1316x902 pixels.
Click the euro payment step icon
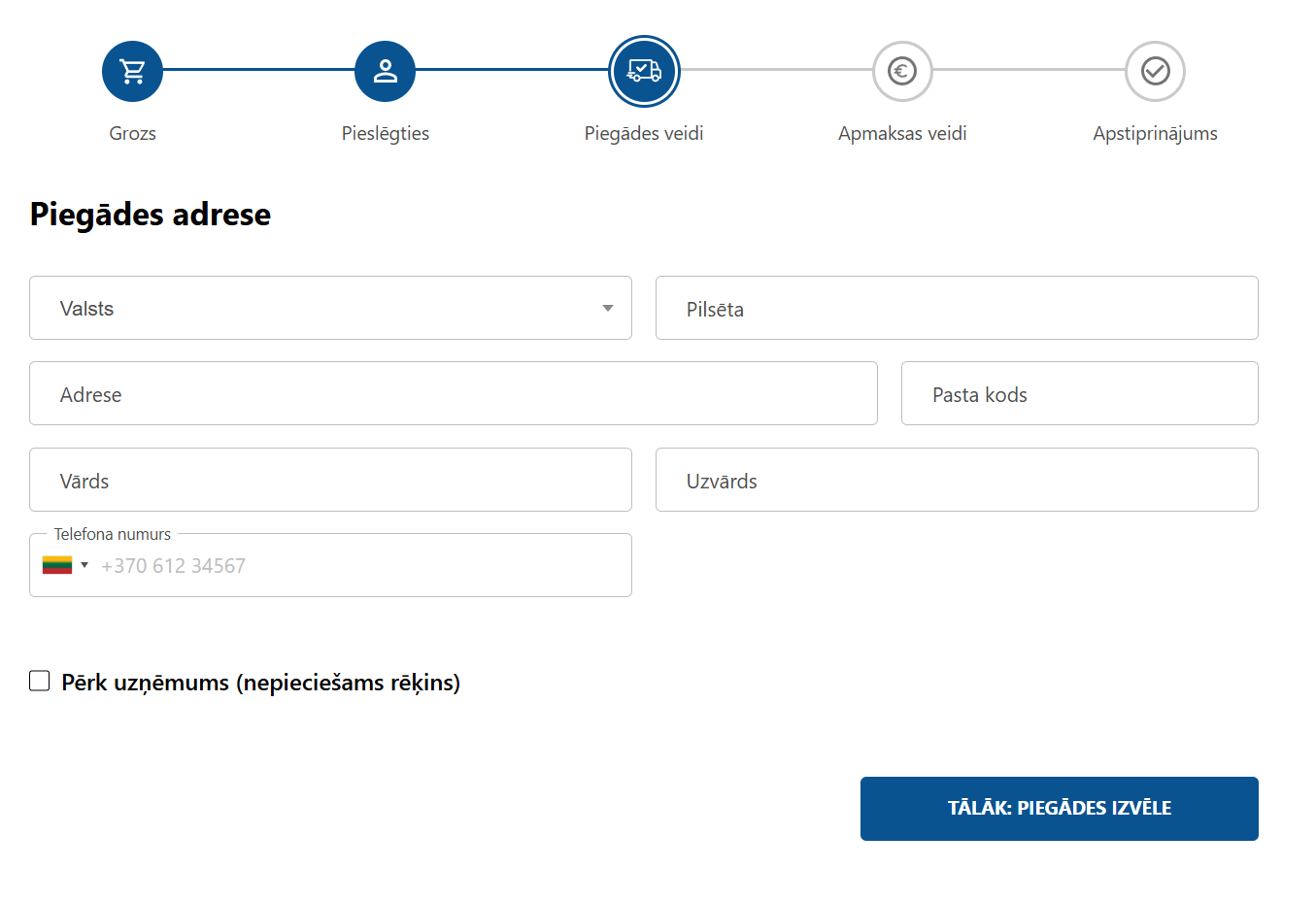[902, 71]
